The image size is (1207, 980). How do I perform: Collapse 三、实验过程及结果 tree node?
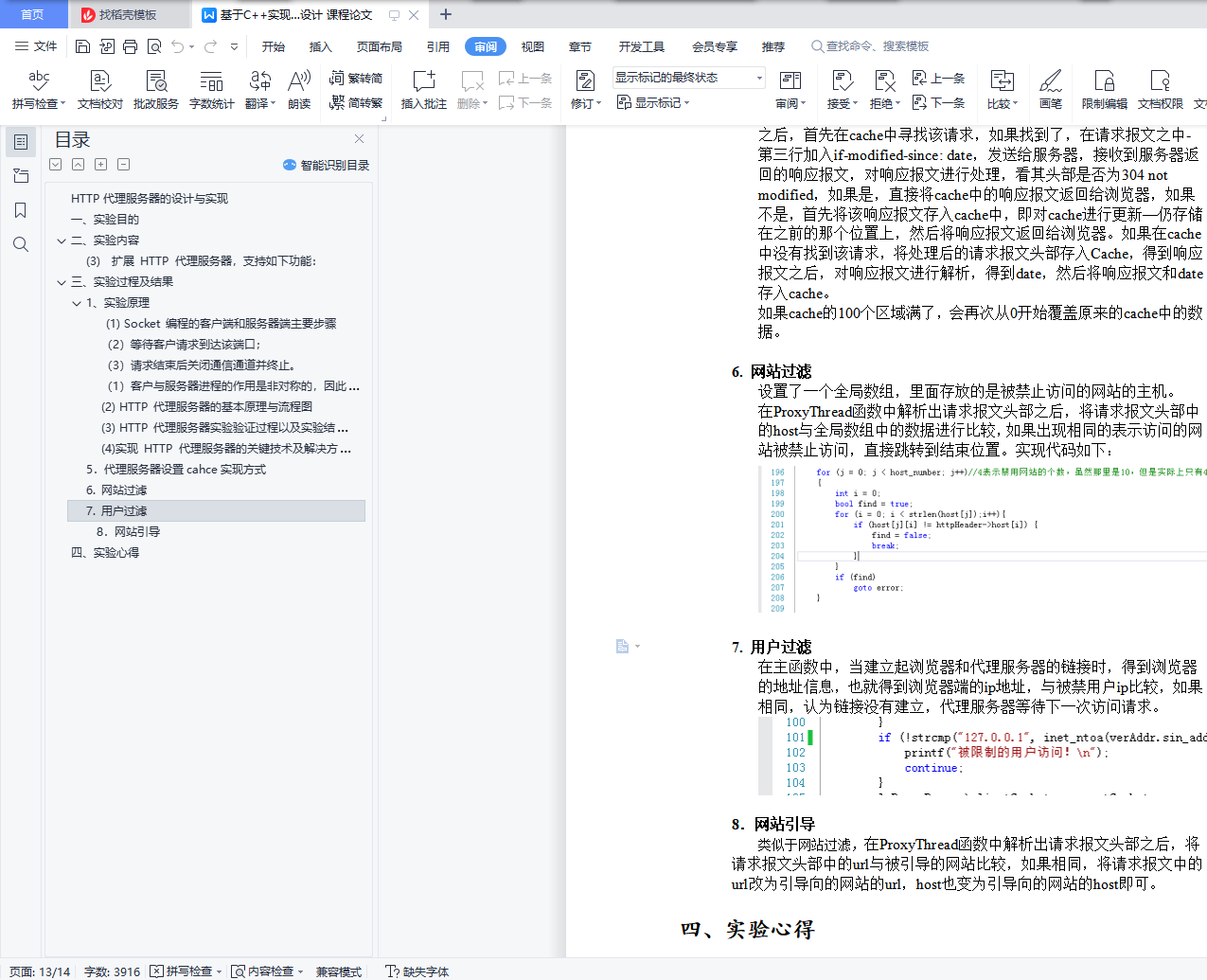coord(61,282)
